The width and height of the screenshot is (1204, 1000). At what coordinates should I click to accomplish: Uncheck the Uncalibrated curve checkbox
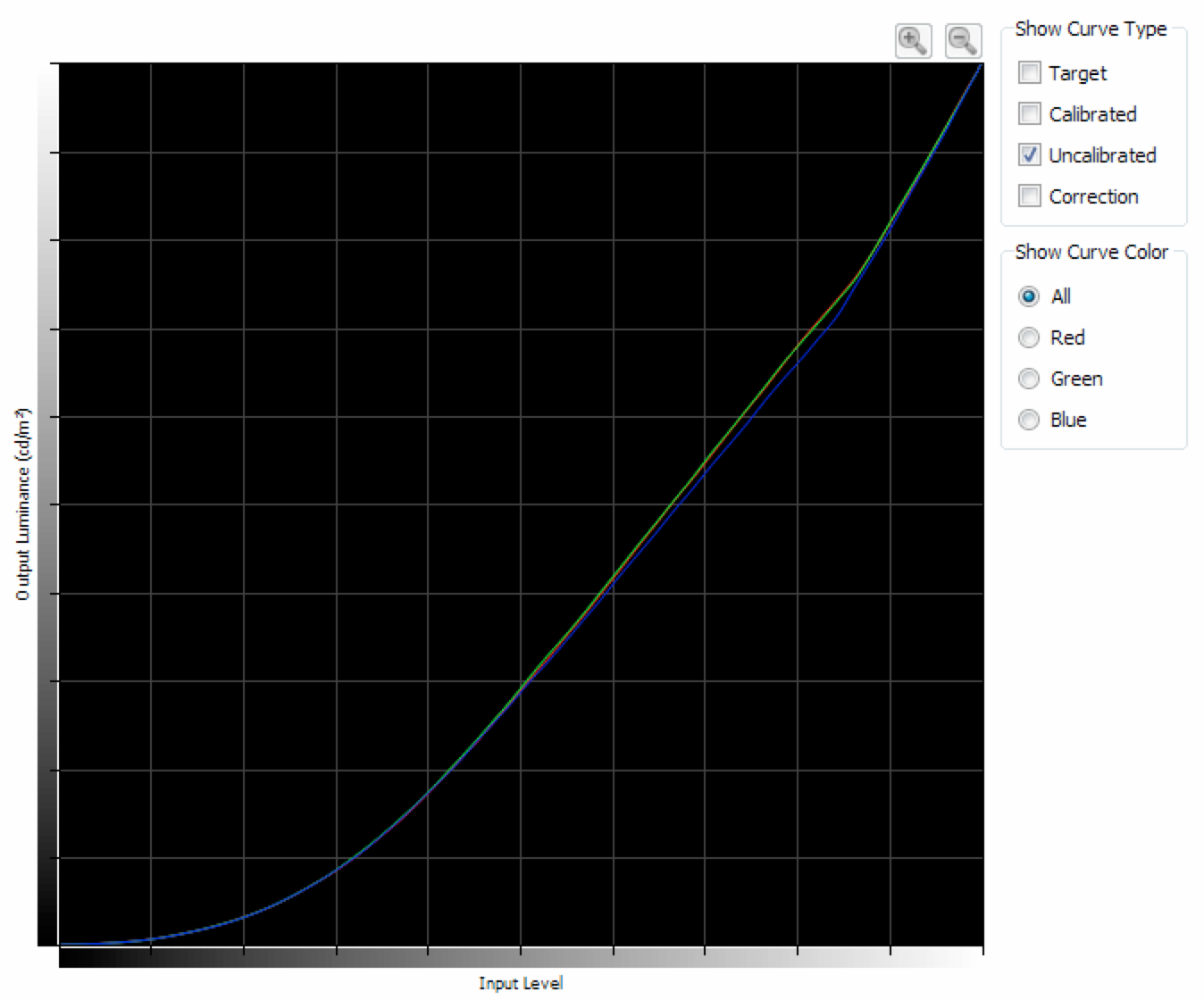(x=1030, y=155)
